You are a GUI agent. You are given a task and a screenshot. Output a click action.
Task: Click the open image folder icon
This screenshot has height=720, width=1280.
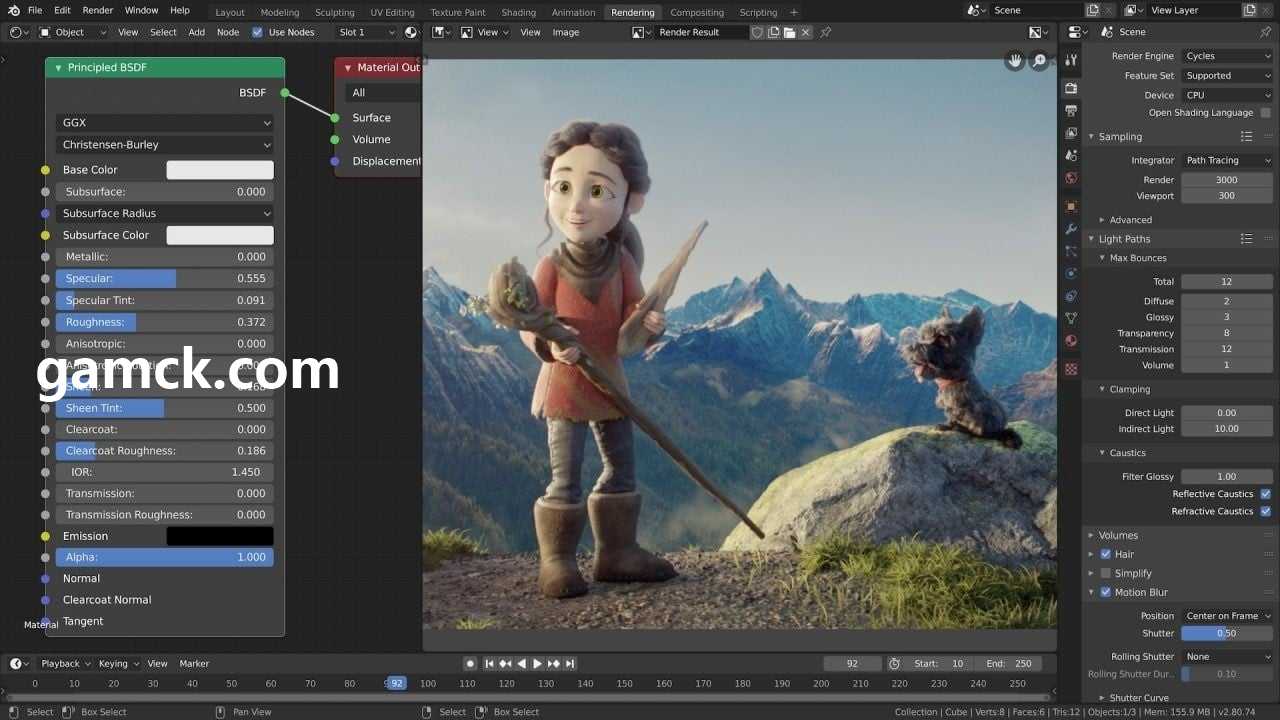[x=789, y=32]
